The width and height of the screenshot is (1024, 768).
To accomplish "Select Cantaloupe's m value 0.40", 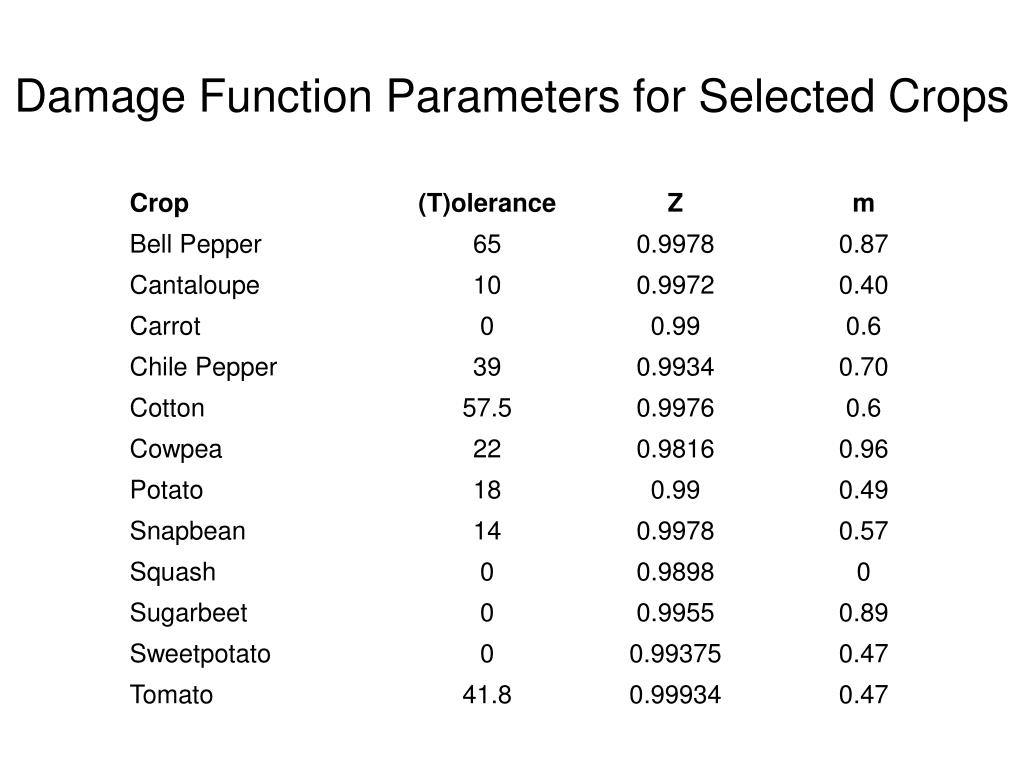I will (863, 285).
